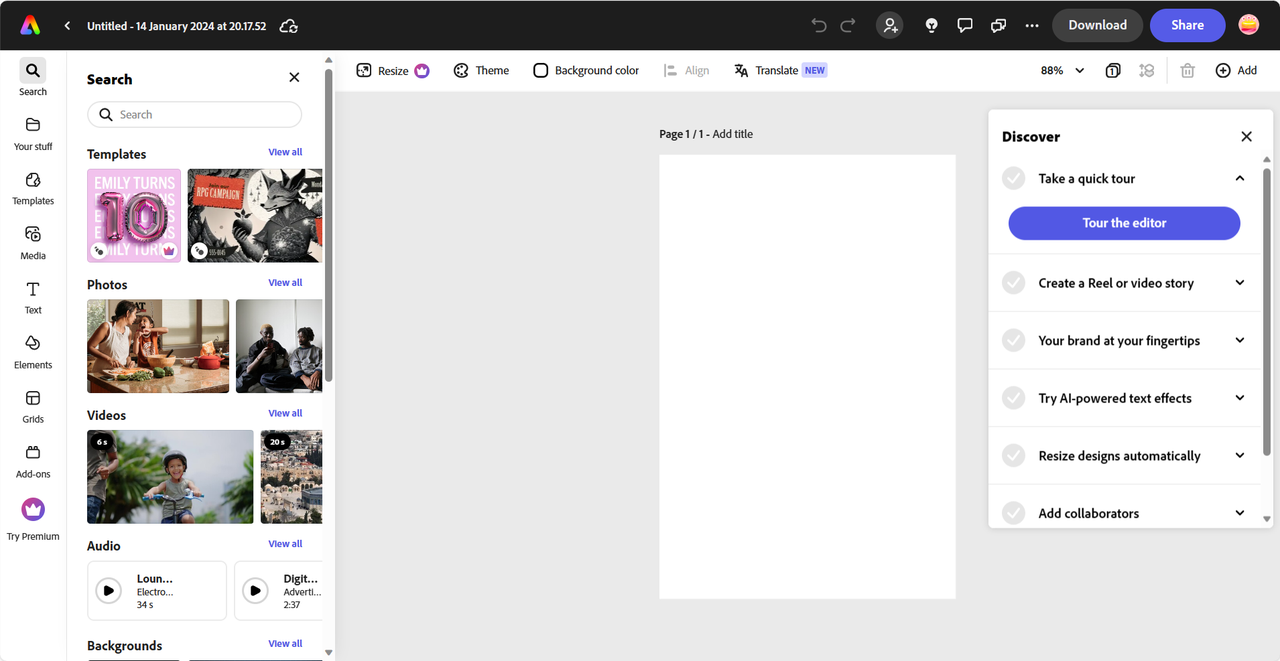Redo the last action
The height and width of the screenshot is (661, 1280).
tap(848, 25)
